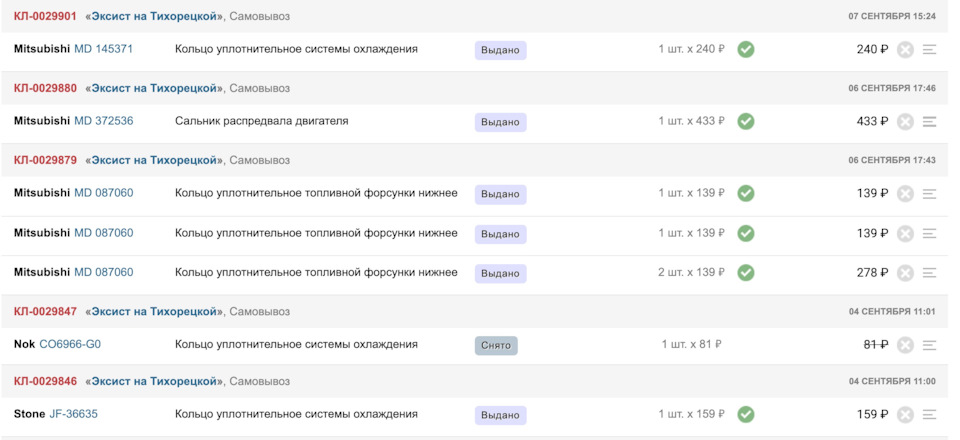The height and width of the screenshot is (440, 960).
Task: Click green checkmark on MD 372536 row
Action: point(745,121)
